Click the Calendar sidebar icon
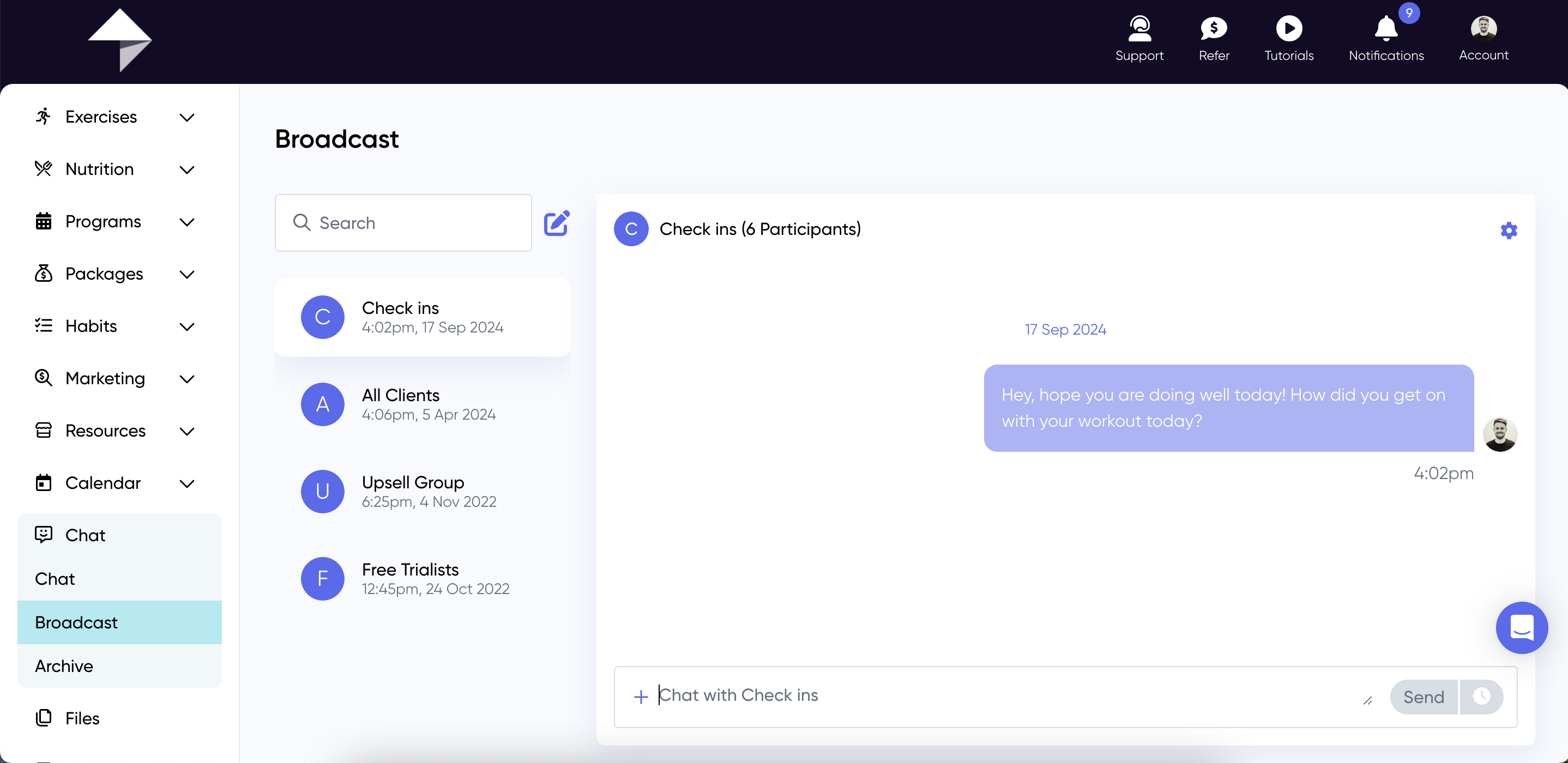This screenshot has width=1568, height=763. point(43,482)
